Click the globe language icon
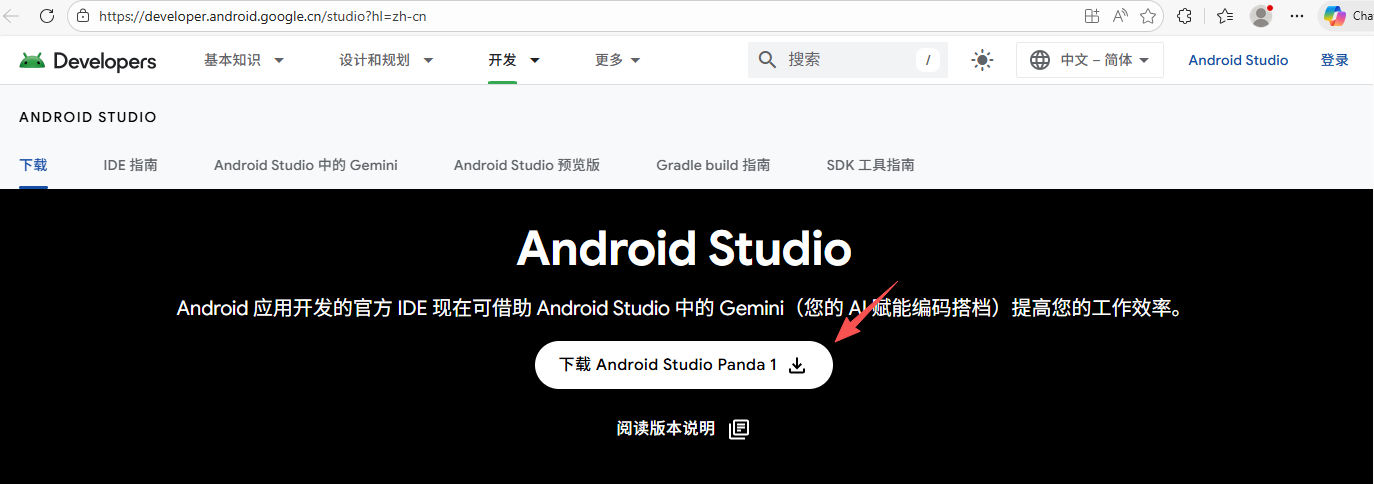 (x=1040, y=60)
